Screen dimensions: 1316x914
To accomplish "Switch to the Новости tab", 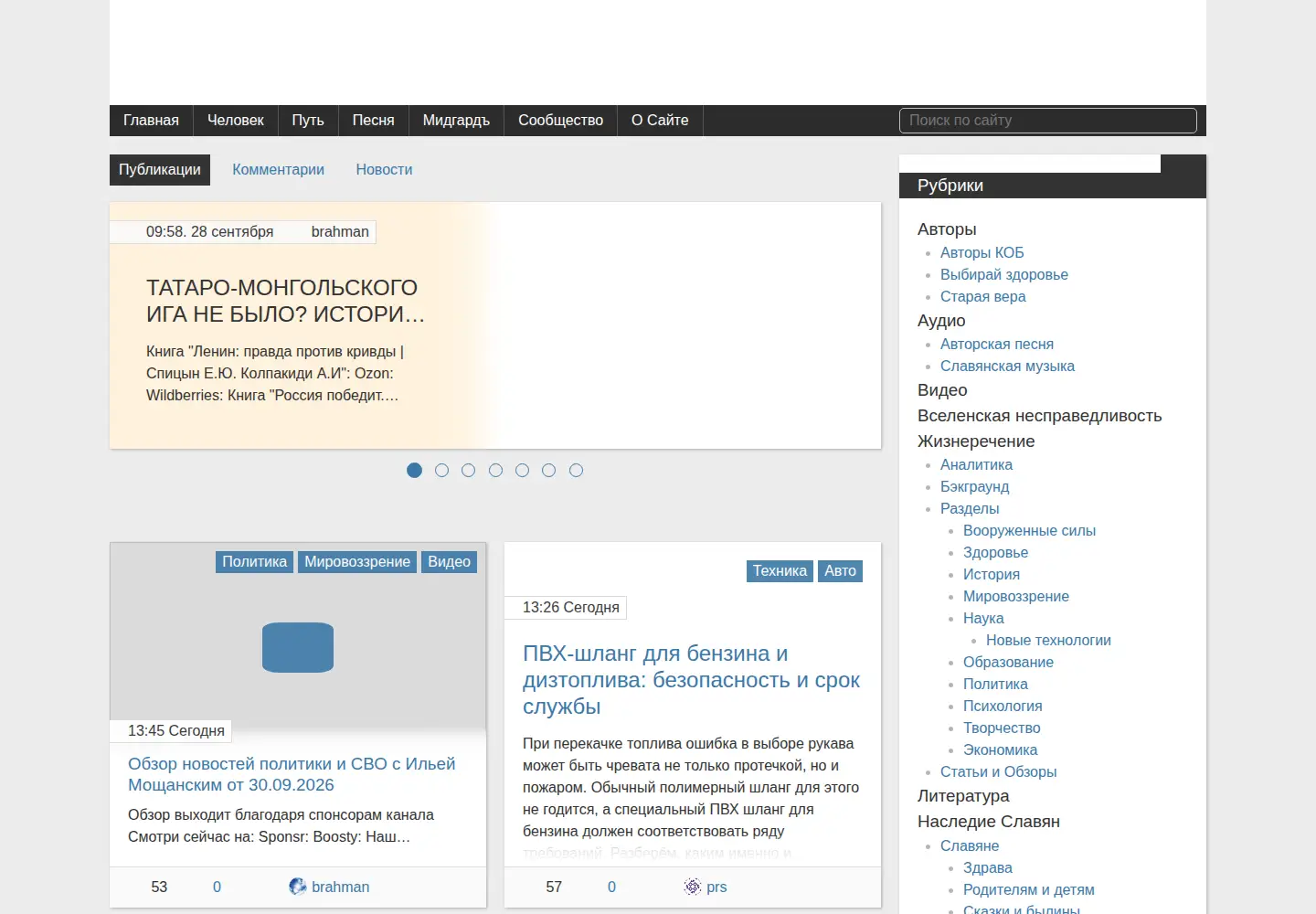I will coord(384,170).
